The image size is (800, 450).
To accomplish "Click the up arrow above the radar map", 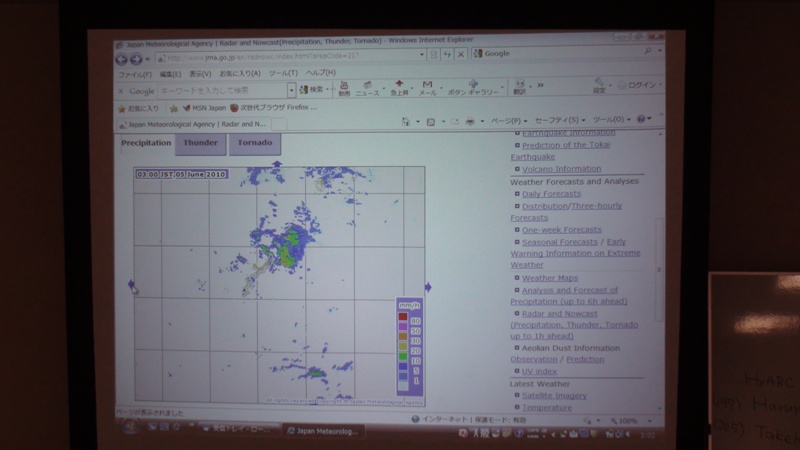I will click(277, 164).
